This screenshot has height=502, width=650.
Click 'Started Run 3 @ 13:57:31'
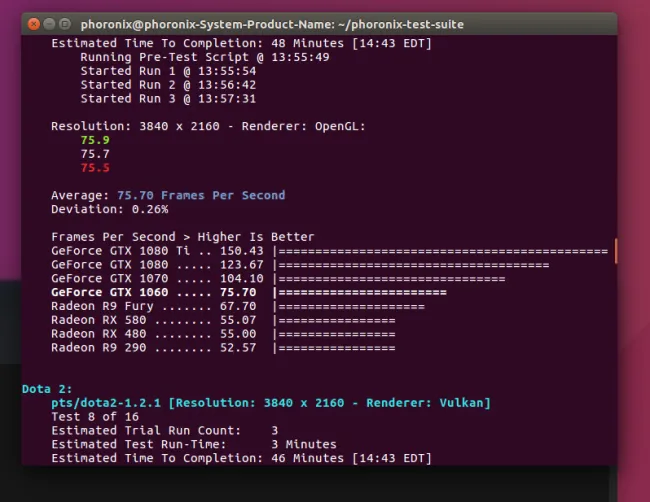coord(168,99)
